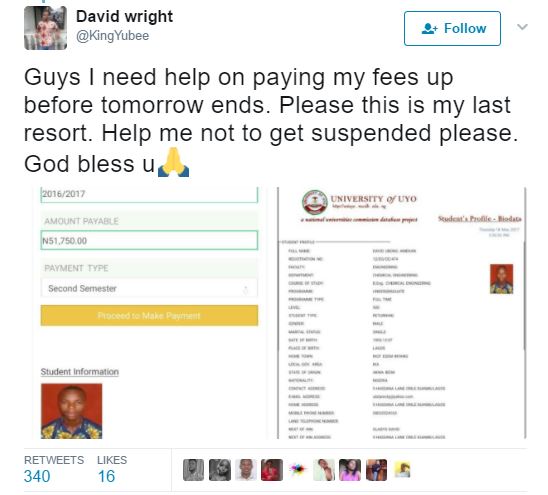Select the 2016/2017 session field
Viewport: 548px width, 495px height.
coord(149,194)
